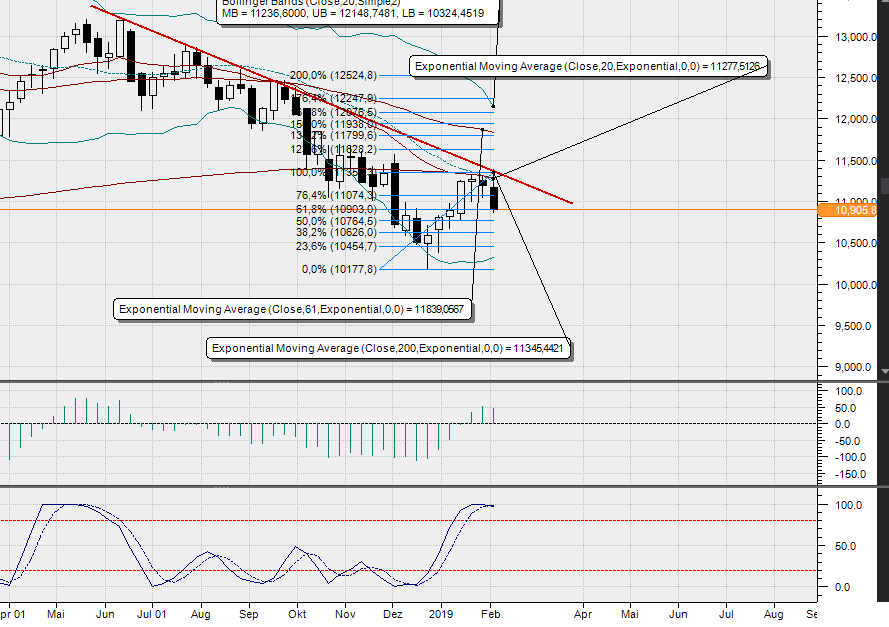Click the 2019 date axis label
Screen dimensions: 889x627
tap(441, 615)
